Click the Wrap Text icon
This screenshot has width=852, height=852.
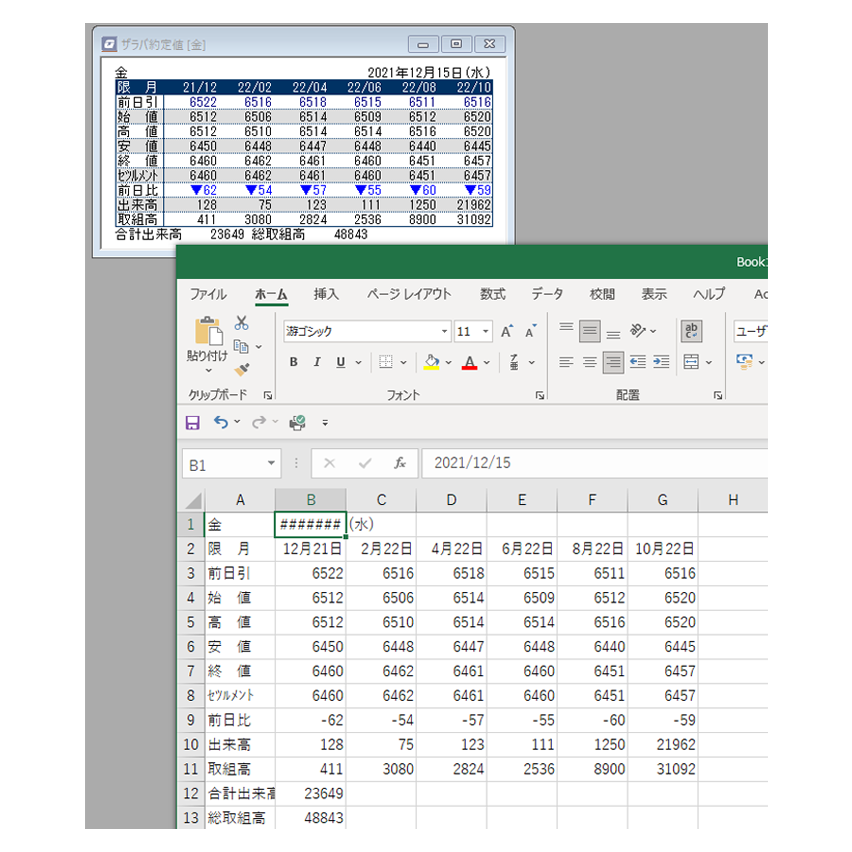[x=690, y=331]
